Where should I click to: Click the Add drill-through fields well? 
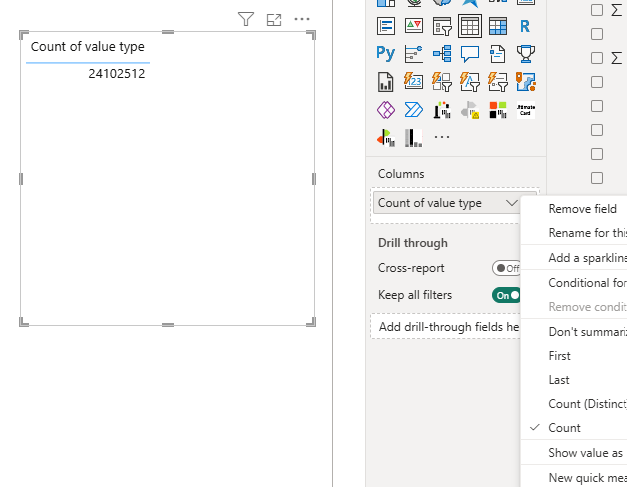[x=449, y=327]
